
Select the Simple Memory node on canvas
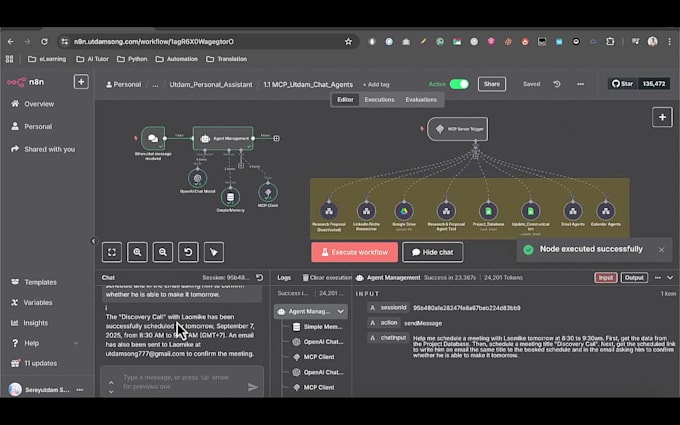tap(230, 197)
